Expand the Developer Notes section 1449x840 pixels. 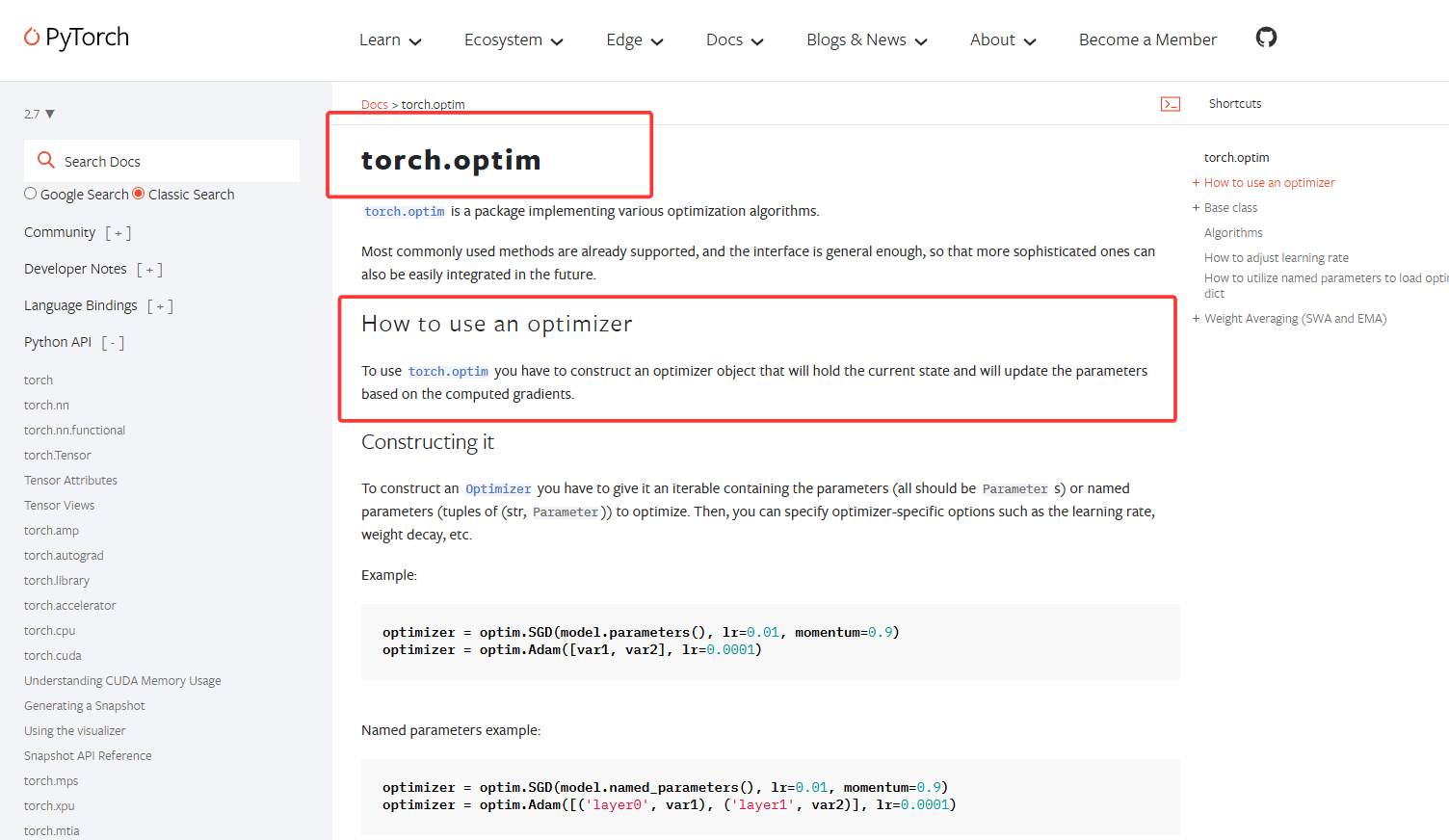point(149,270)
